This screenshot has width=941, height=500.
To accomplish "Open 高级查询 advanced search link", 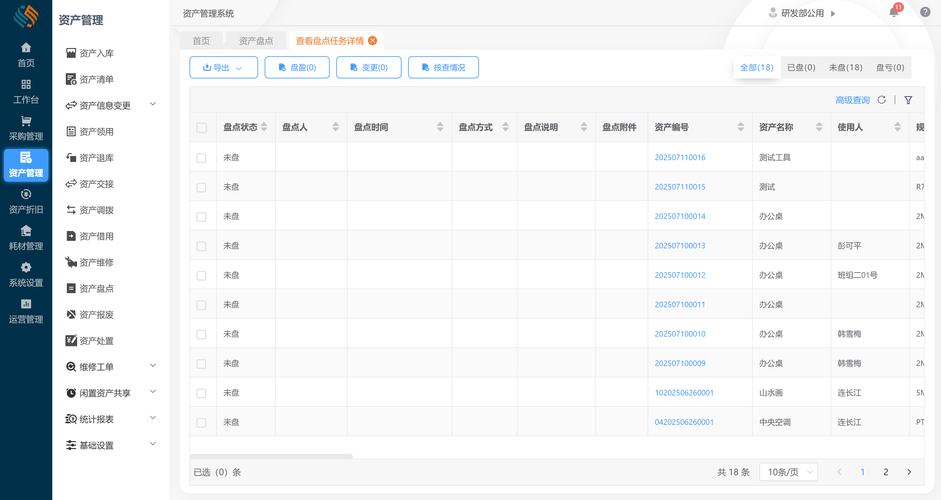I will [852, 100].
